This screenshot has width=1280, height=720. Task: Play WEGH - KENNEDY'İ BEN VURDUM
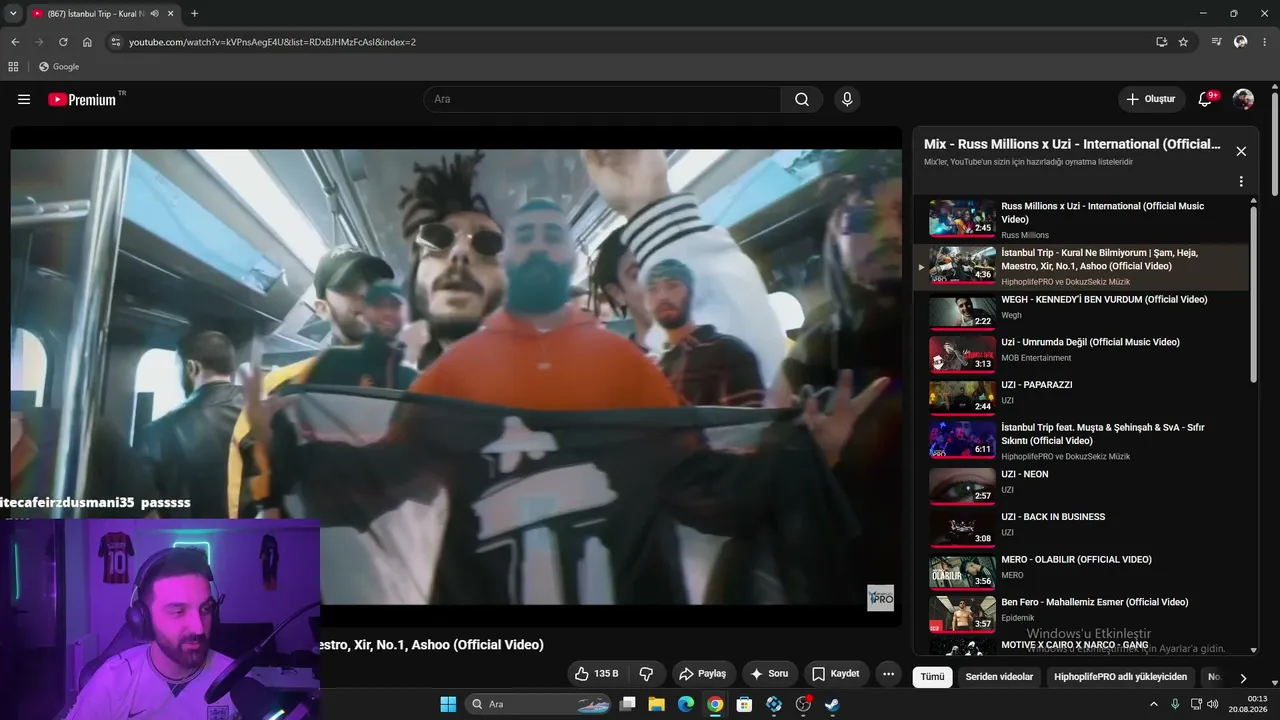point(1084,310)
